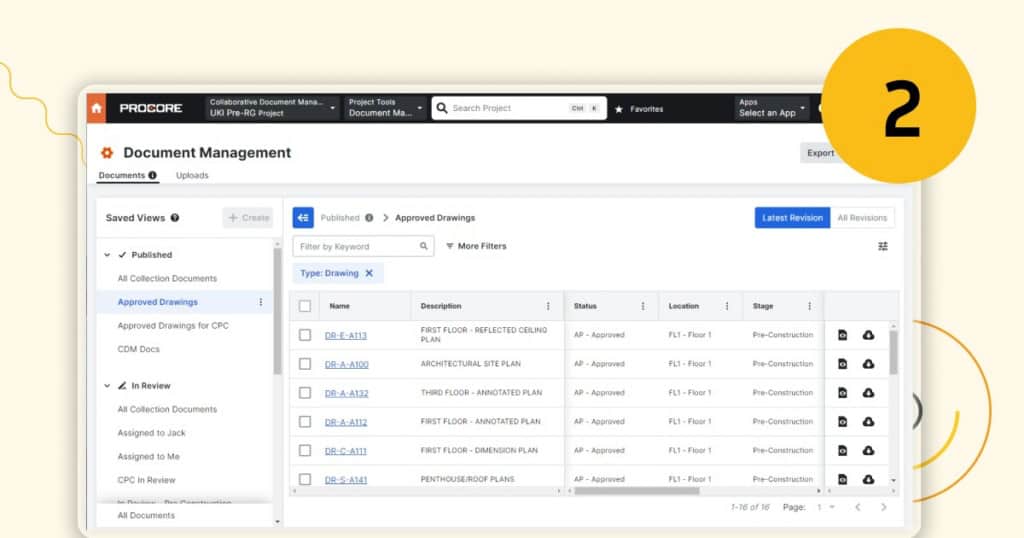Tick the select-all header checkbox
Viewport: 1024px width, 538px height.
point(305,306)
